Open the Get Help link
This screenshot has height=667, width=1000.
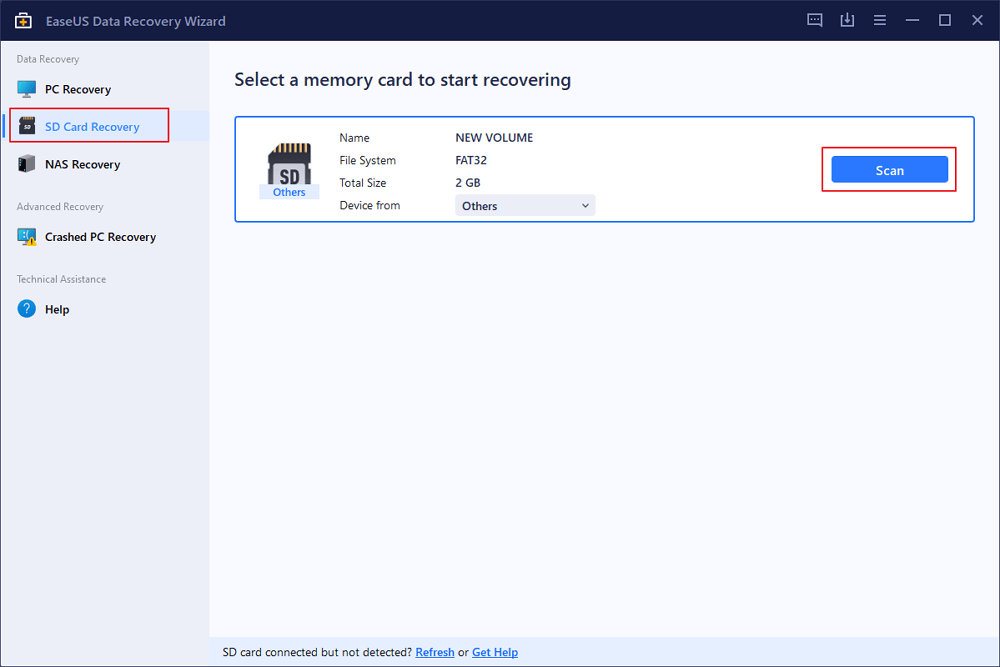pyautogui.click(x=495, y=652)
